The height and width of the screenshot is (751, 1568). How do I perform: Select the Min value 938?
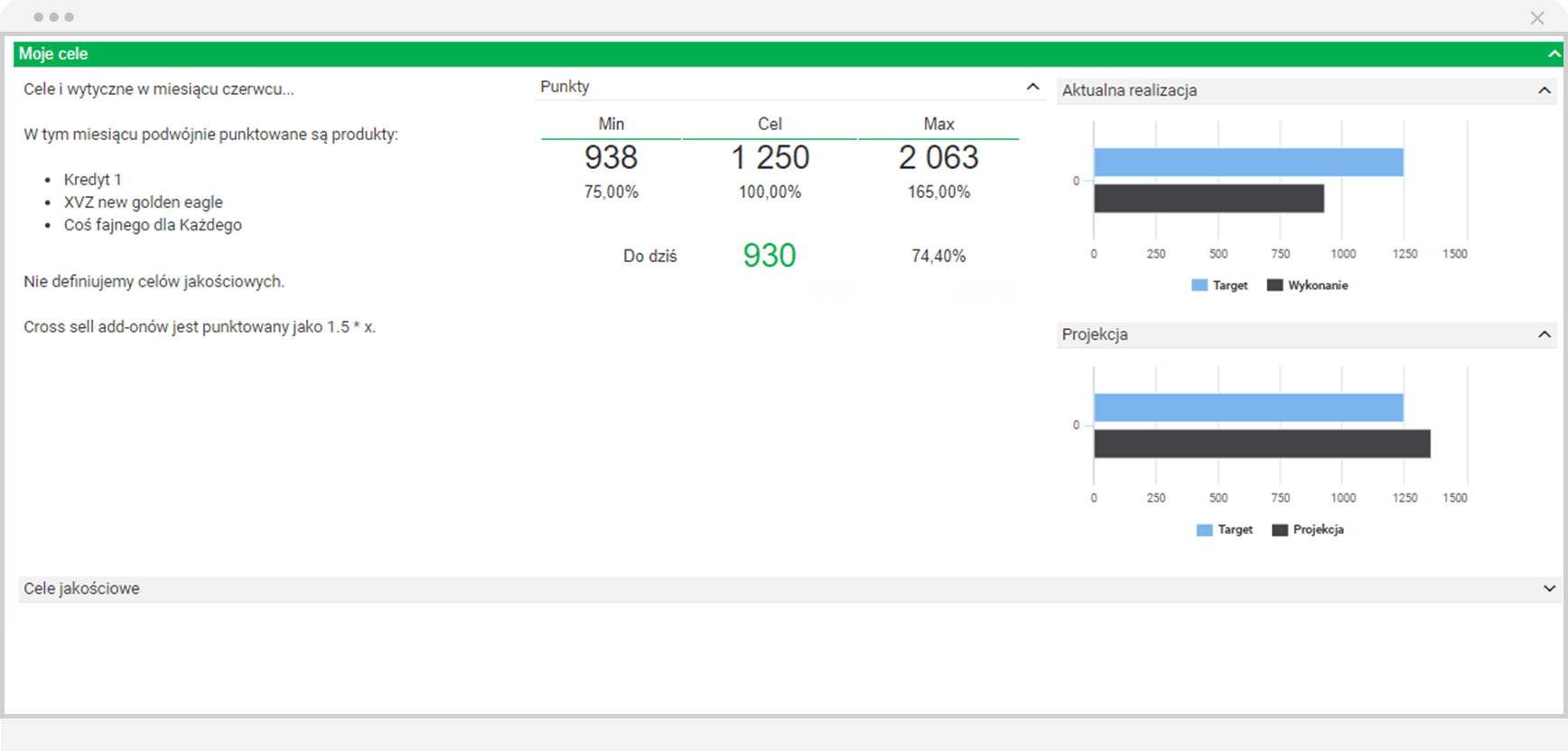coord(611,158)
